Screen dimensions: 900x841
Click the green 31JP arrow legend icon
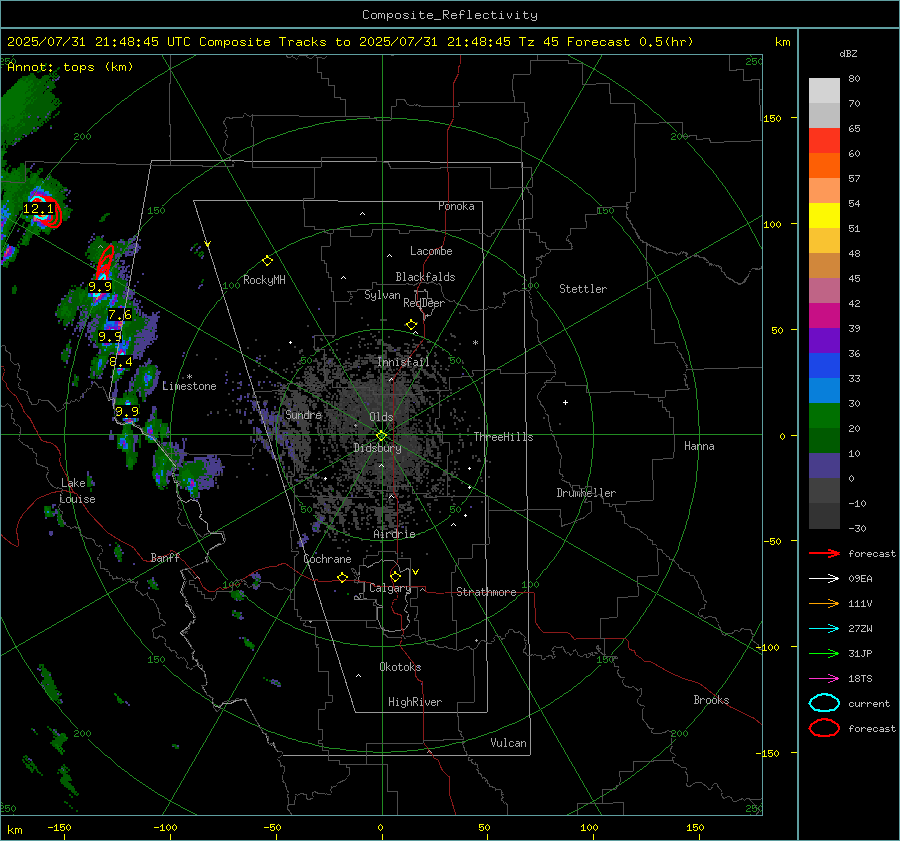click(x=824, y=653)
